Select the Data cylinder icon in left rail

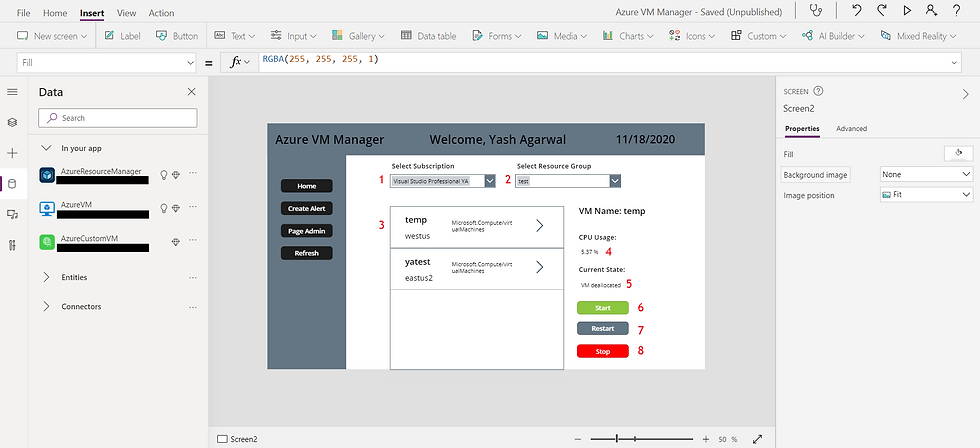(12, 184)
